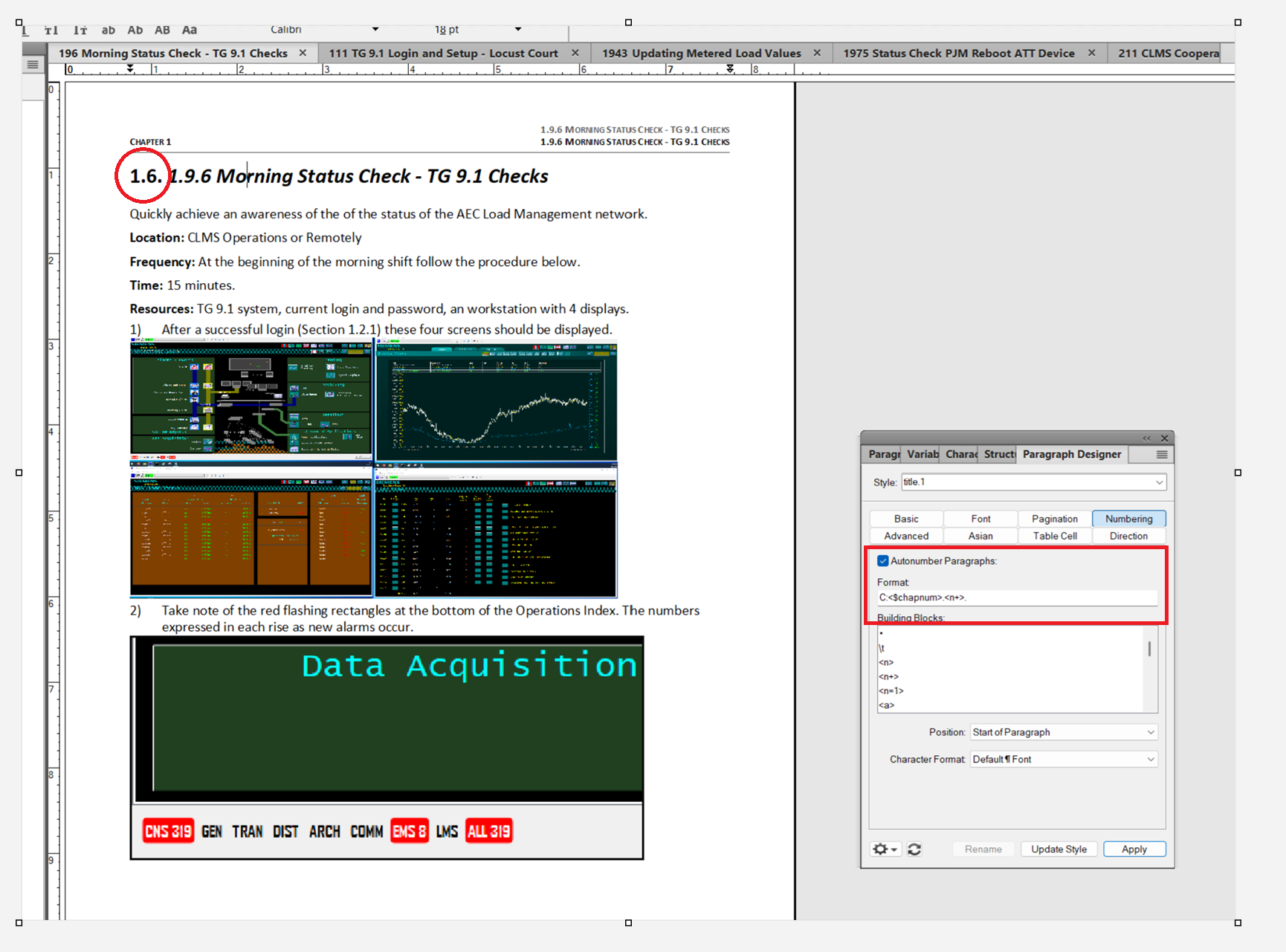Open the Position dropdown showing Start of Paragraph
The width and height of the screenshot is (1286, 952).
click(x=1063, y=732)
